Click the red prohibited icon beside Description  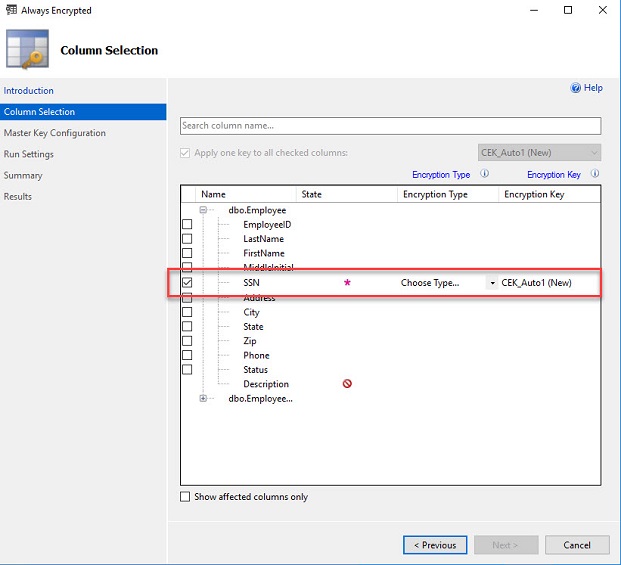click(347, 384)
